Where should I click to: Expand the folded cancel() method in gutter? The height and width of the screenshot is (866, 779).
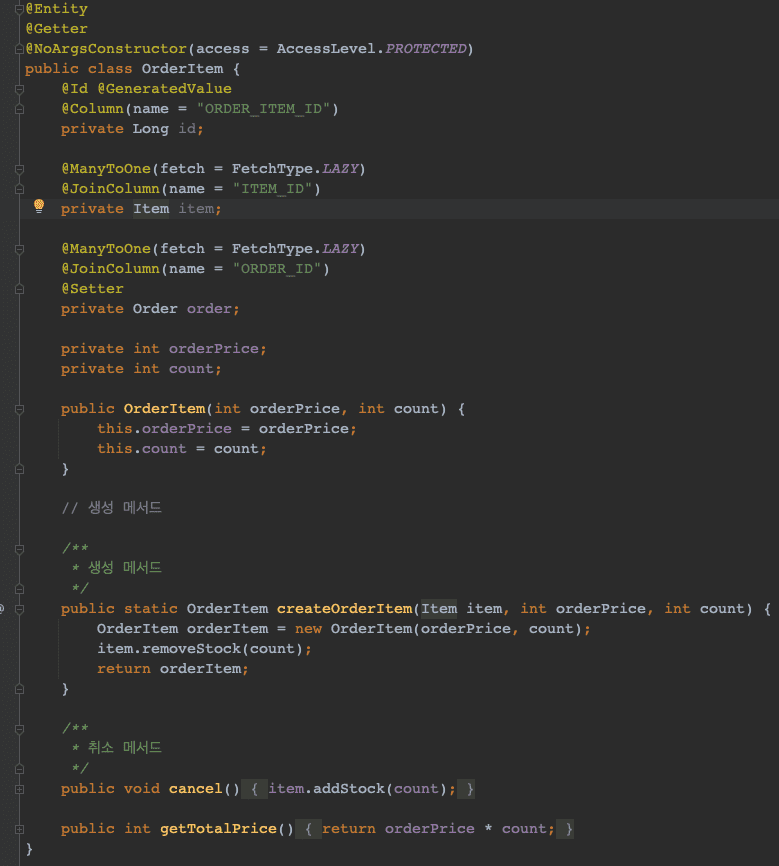19,789
